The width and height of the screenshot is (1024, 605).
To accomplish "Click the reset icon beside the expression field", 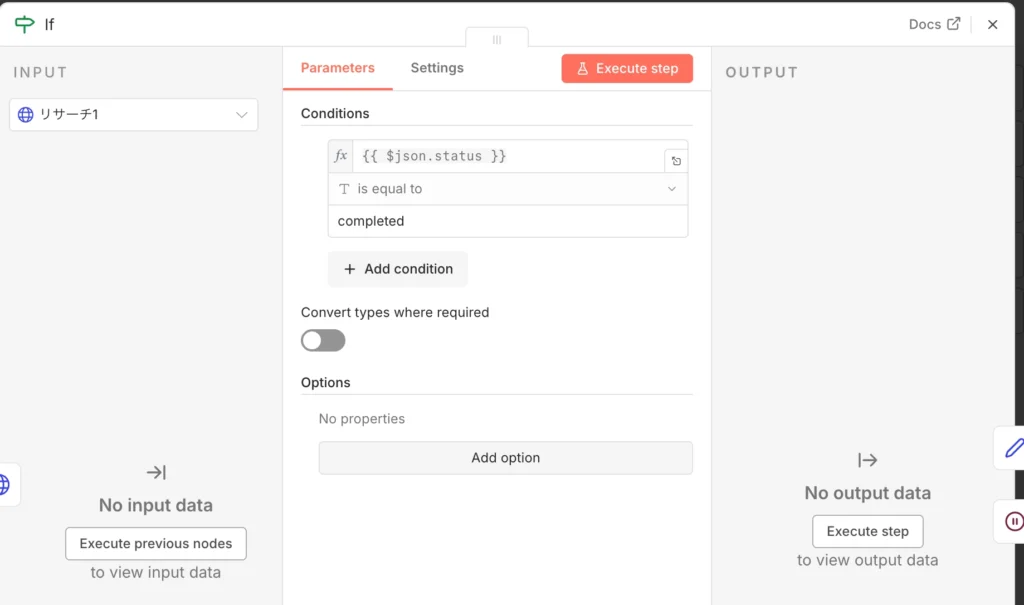I will (x=676, y=161).
